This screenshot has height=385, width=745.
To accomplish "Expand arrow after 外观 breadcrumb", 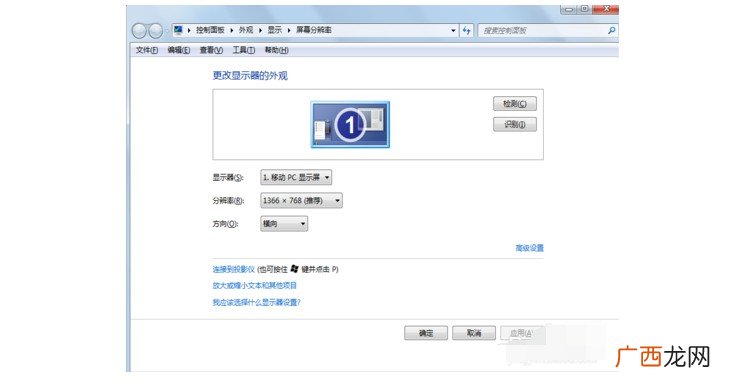I will 260,30.
